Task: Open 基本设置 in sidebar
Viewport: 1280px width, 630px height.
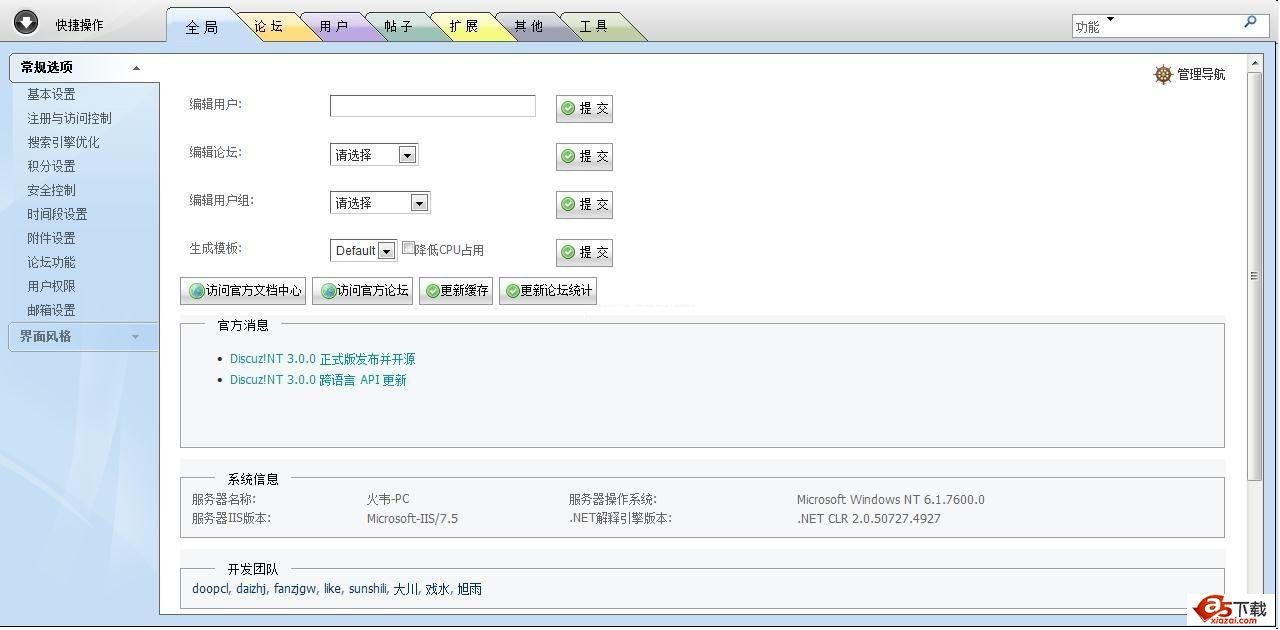Action: pos(51,94)
